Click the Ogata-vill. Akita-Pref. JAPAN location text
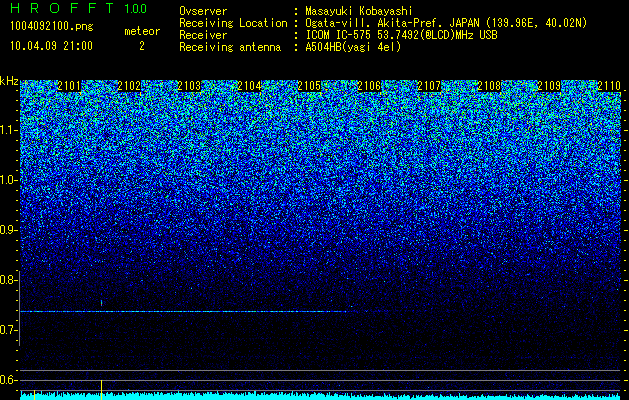The image size is (629, 400). [446, 23]
